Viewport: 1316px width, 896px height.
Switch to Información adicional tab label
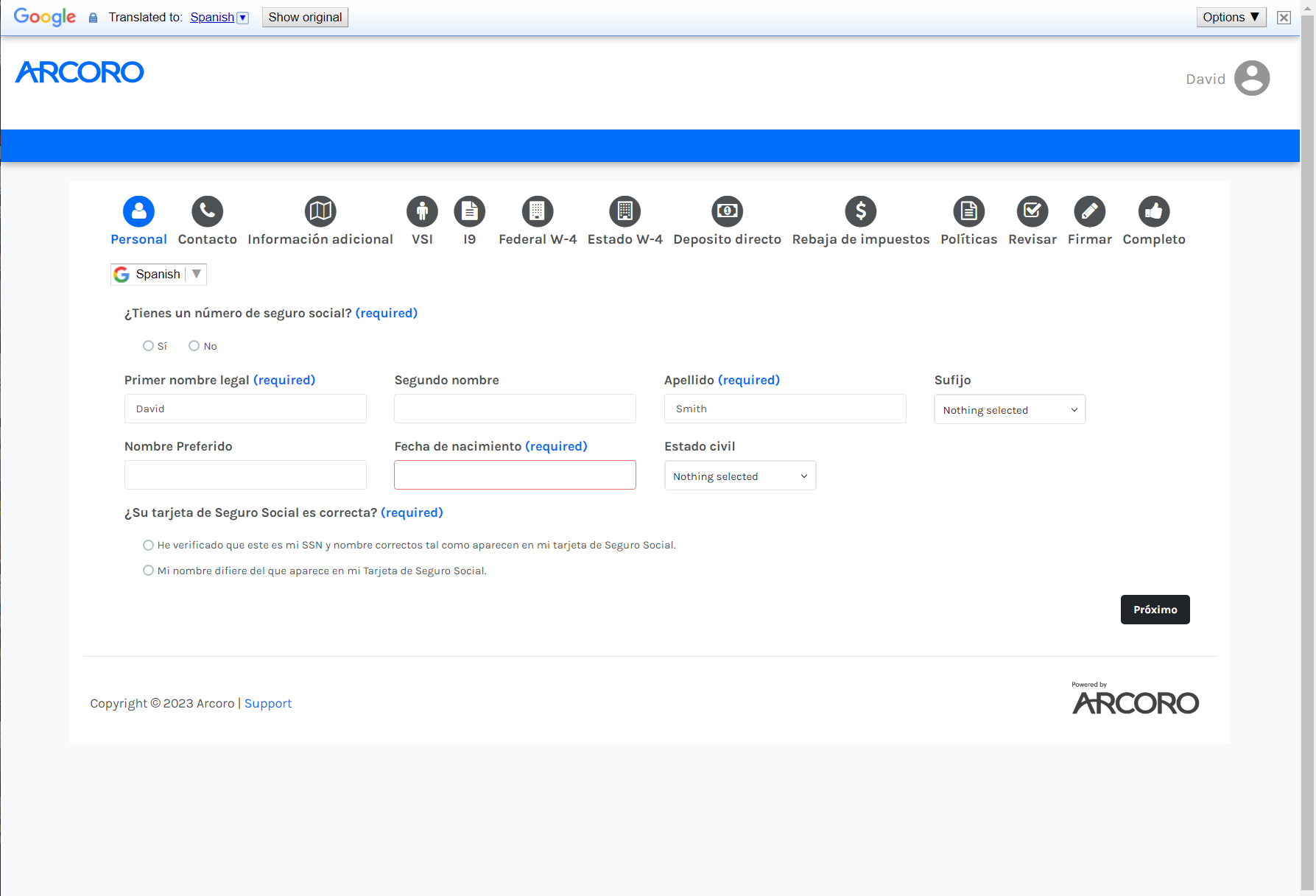pyautogui.click(x=320, y=239)
